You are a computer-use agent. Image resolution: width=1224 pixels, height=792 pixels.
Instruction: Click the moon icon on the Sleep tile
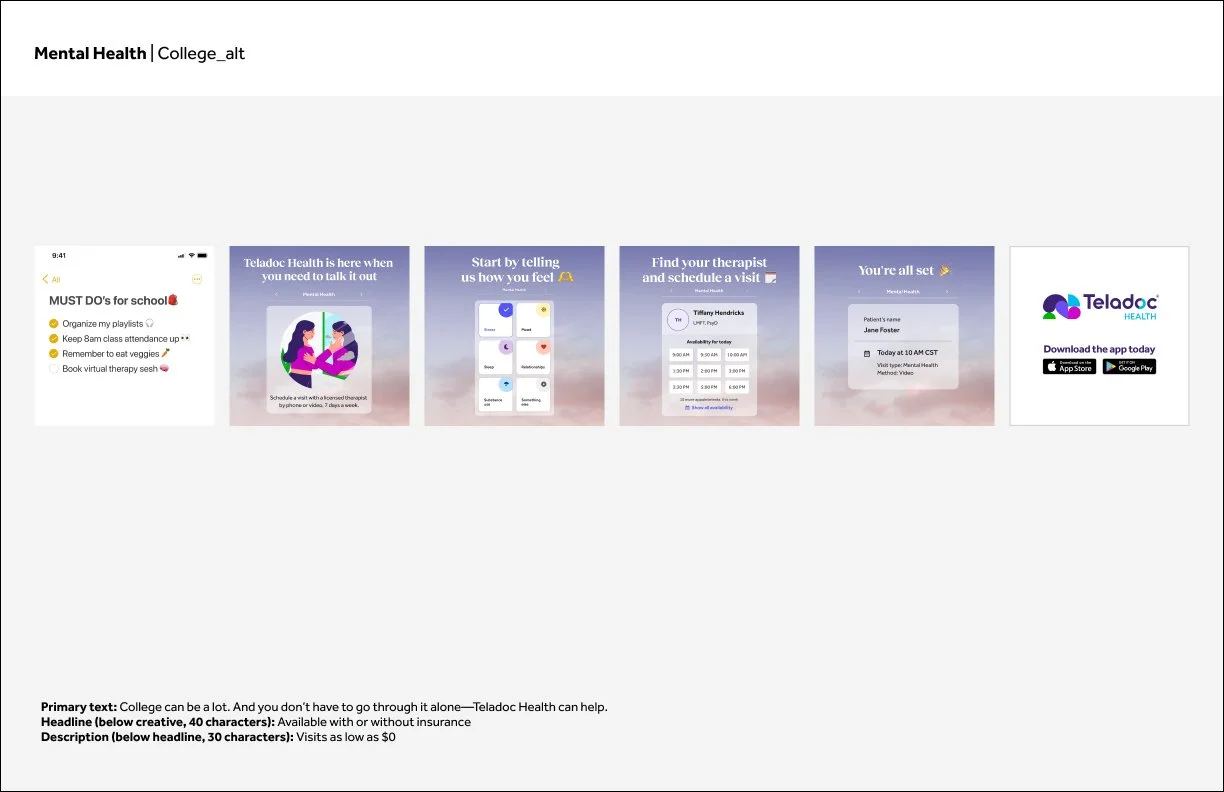click(x=506, y=347)
